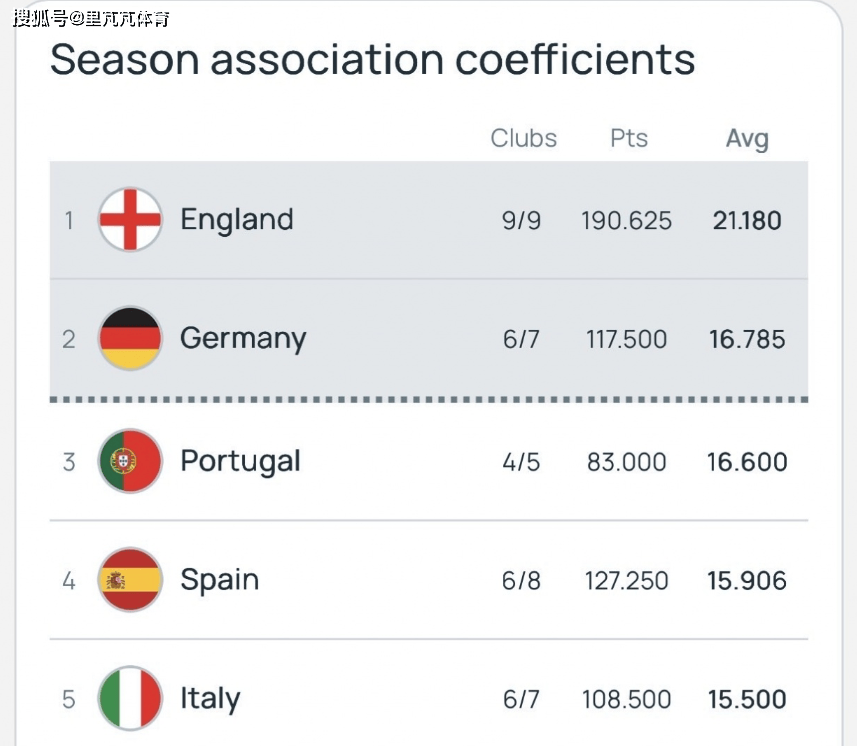Click the England flag icon
Screen dimensions: 857x746
130,219
